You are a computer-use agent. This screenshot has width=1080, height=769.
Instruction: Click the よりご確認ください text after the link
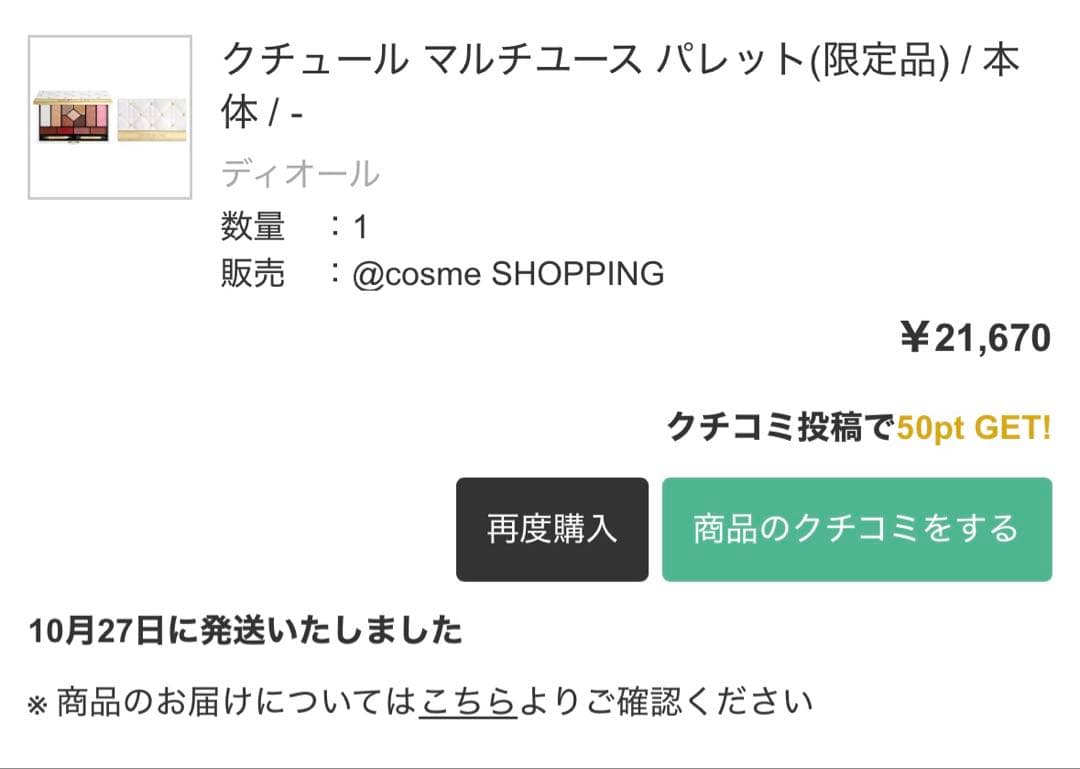[x=665, y=702]
